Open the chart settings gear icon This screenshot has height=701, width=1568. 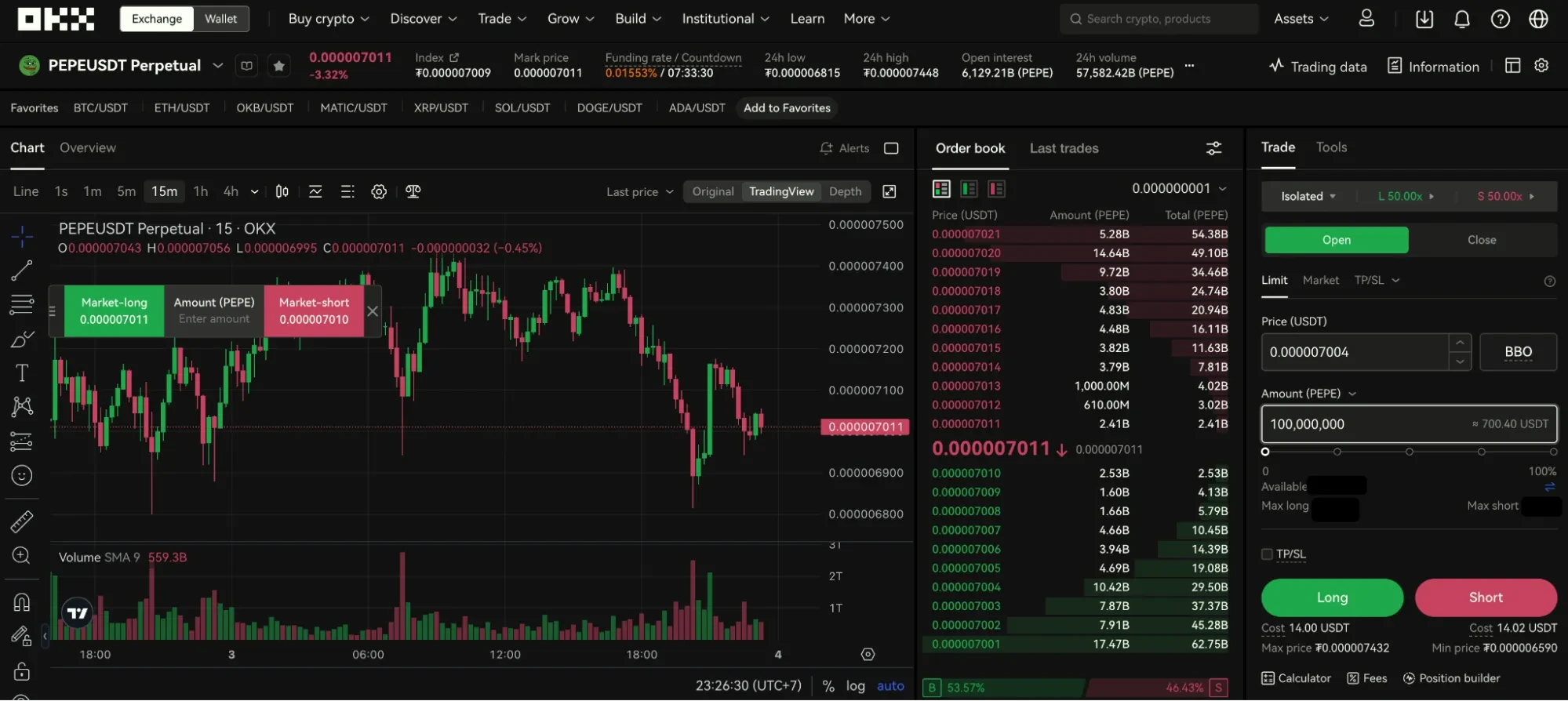pyautogui.click(x=379, y=192)
